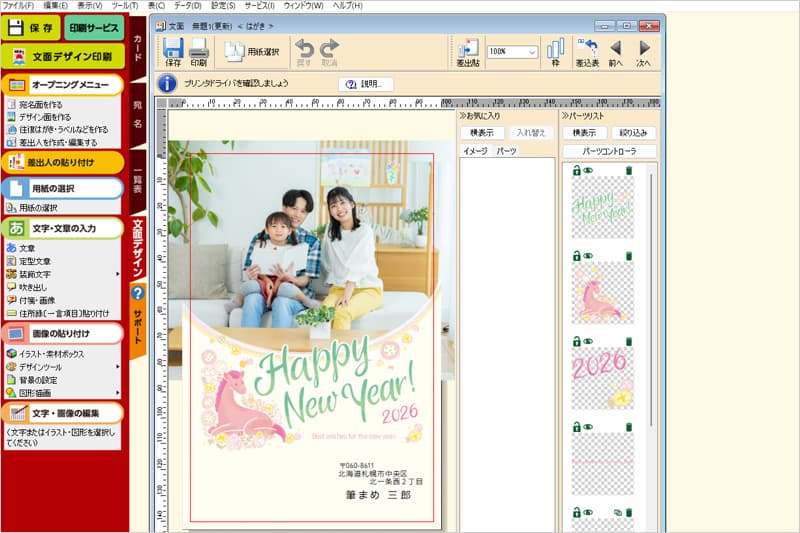Viewport: 800px width, 533px height.
Task: Click the 印刷サービス button
Action: click(96, 28)
